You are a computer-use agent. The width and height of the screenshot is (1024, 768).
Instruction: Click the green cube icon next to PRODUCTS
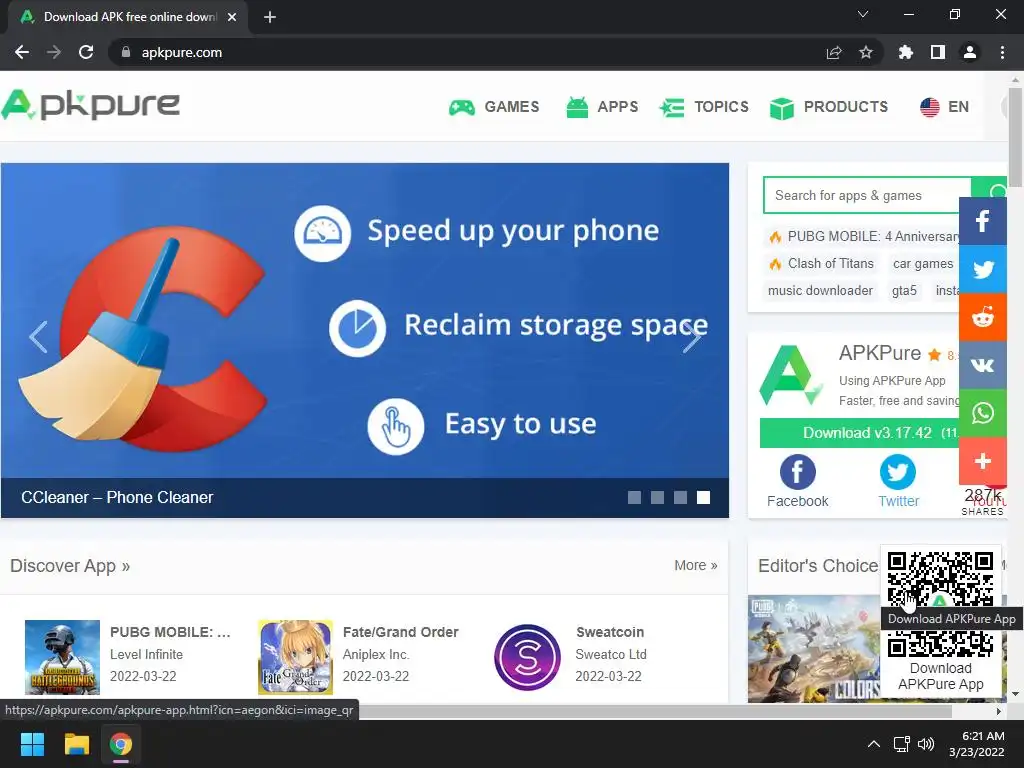[782, 108]
